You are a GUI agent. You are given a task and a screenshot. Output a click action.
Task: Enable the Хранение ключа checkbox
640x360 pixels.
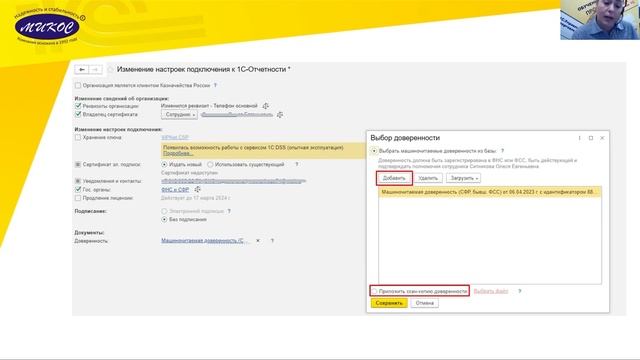tap(78, 138)
